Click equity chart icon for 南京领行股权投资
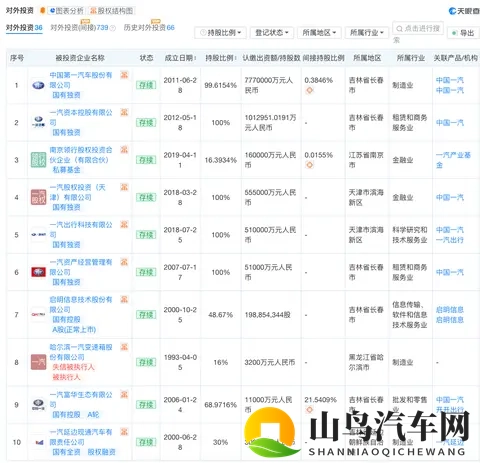Screen dimensions: 480x463 [124, 149]
